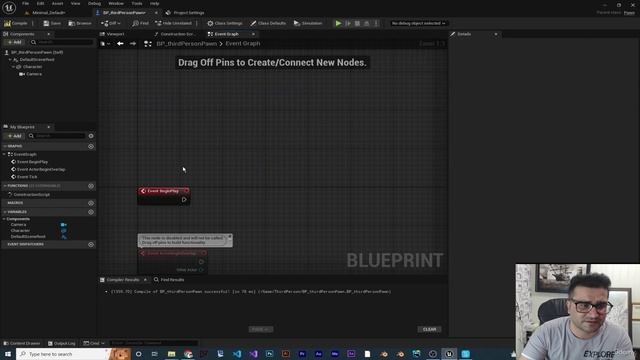Viewport: 640px width, 360px height.
Task: Switch to the Find Results tab
Action: coord(169,280)
